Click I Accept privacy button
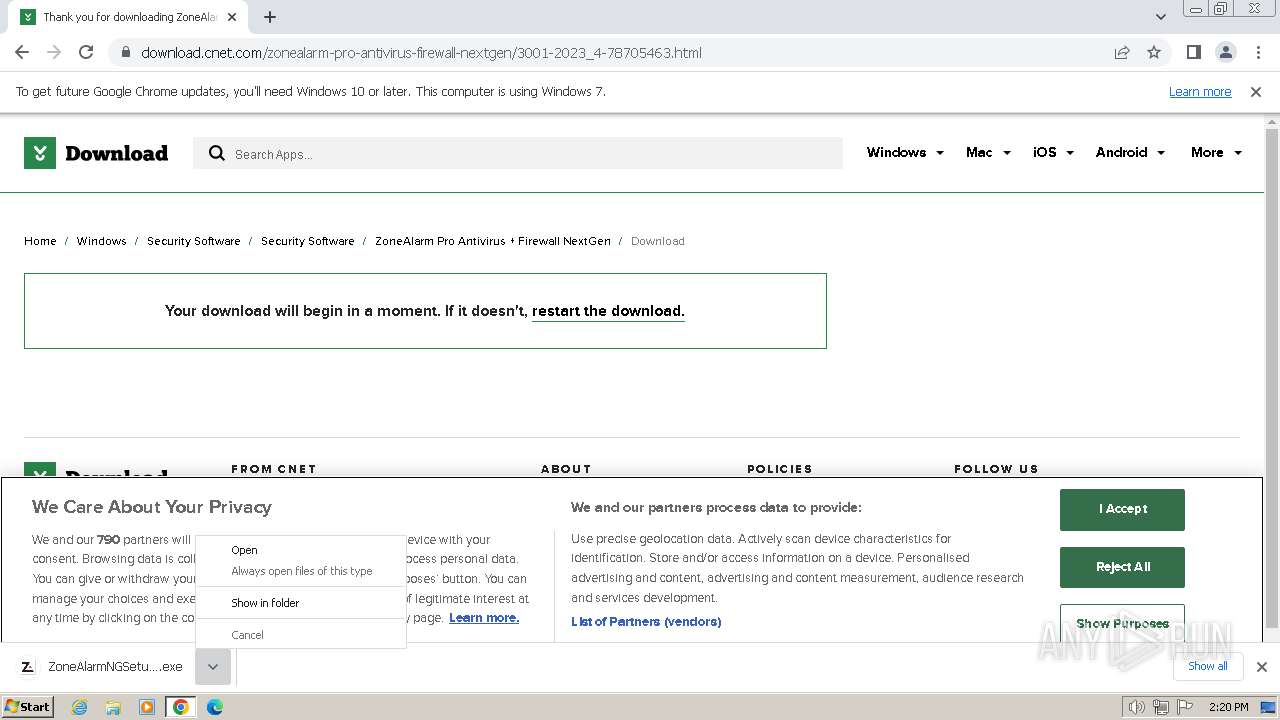 pyautogui.click(x=1122, y=509)
